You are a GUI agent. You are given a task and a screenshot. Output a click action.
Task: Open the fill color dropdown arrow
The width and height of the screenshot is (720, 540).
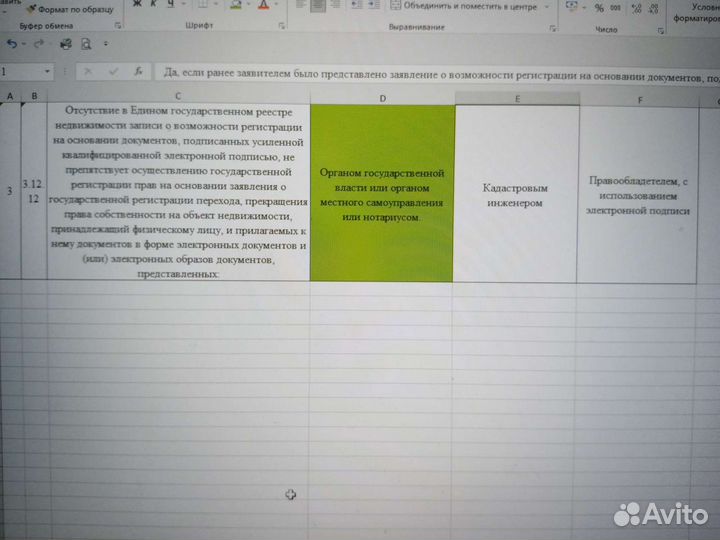pos(248,5)
